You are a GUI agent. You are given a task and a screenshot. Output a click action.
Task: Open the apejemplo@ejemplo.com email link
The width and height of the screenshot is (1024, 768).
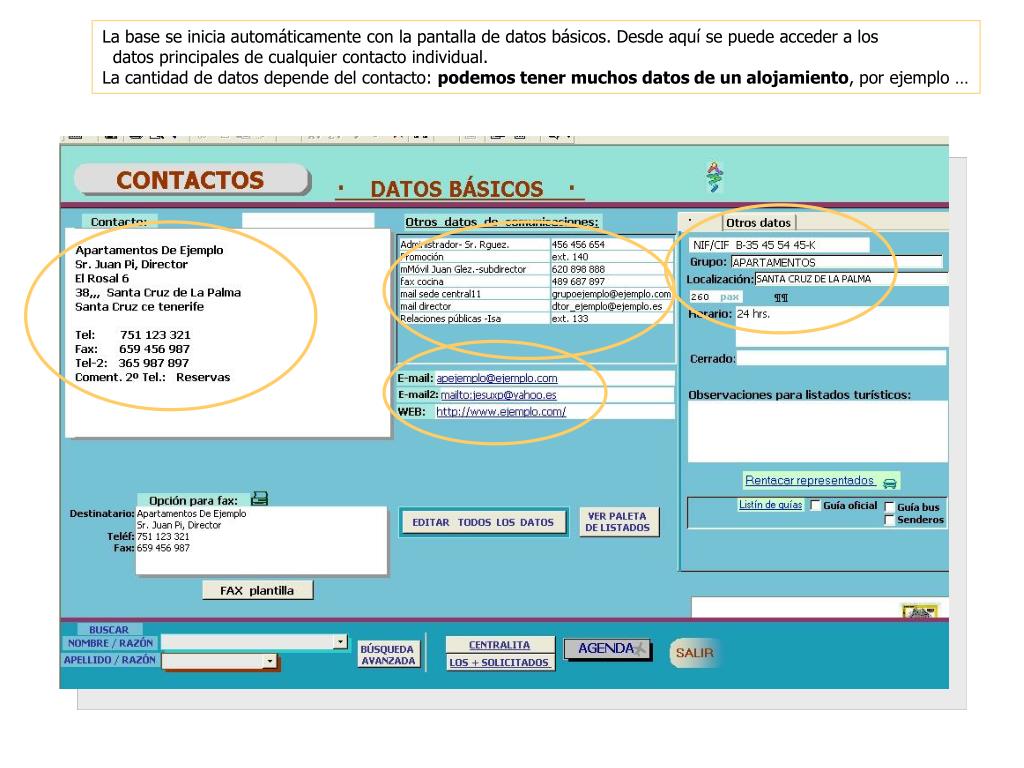496,378
